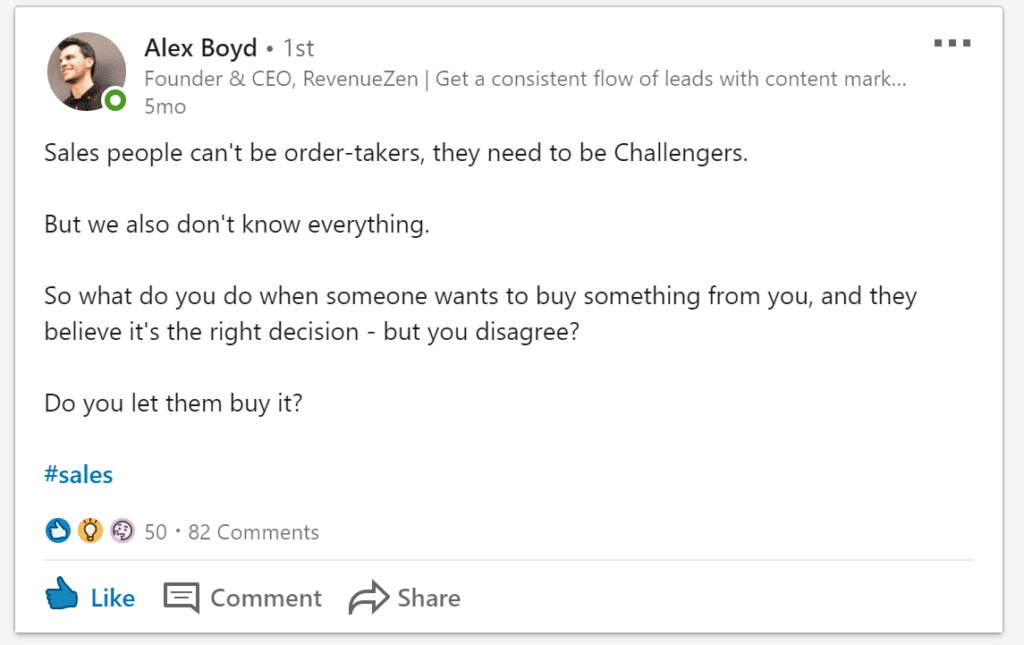Click the speech bubble Comment icon
1024x645 pixels.
pyautogui.click(x=181, y=598)
